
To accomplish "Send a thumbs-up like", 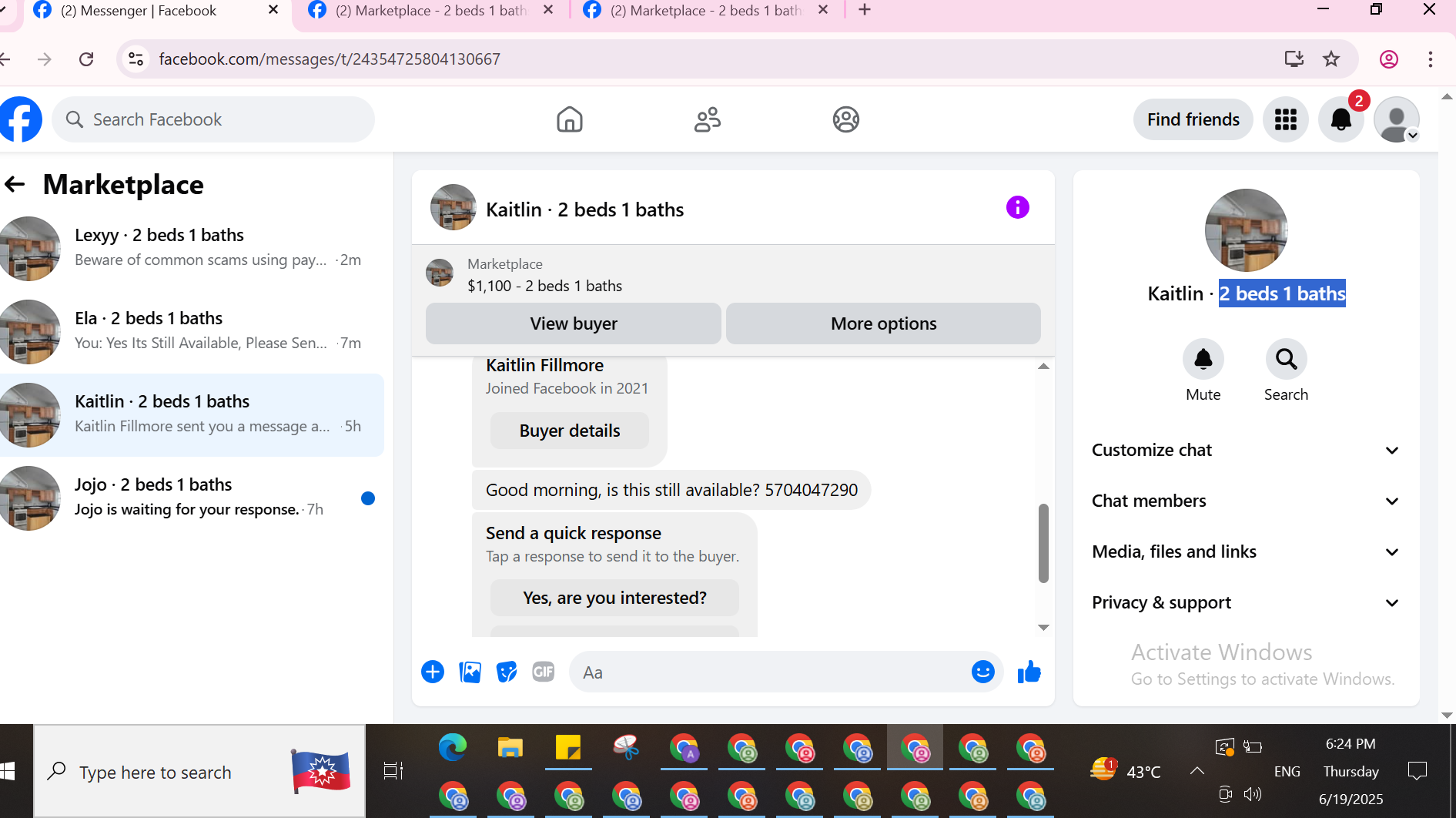I will pos(1029,672).
